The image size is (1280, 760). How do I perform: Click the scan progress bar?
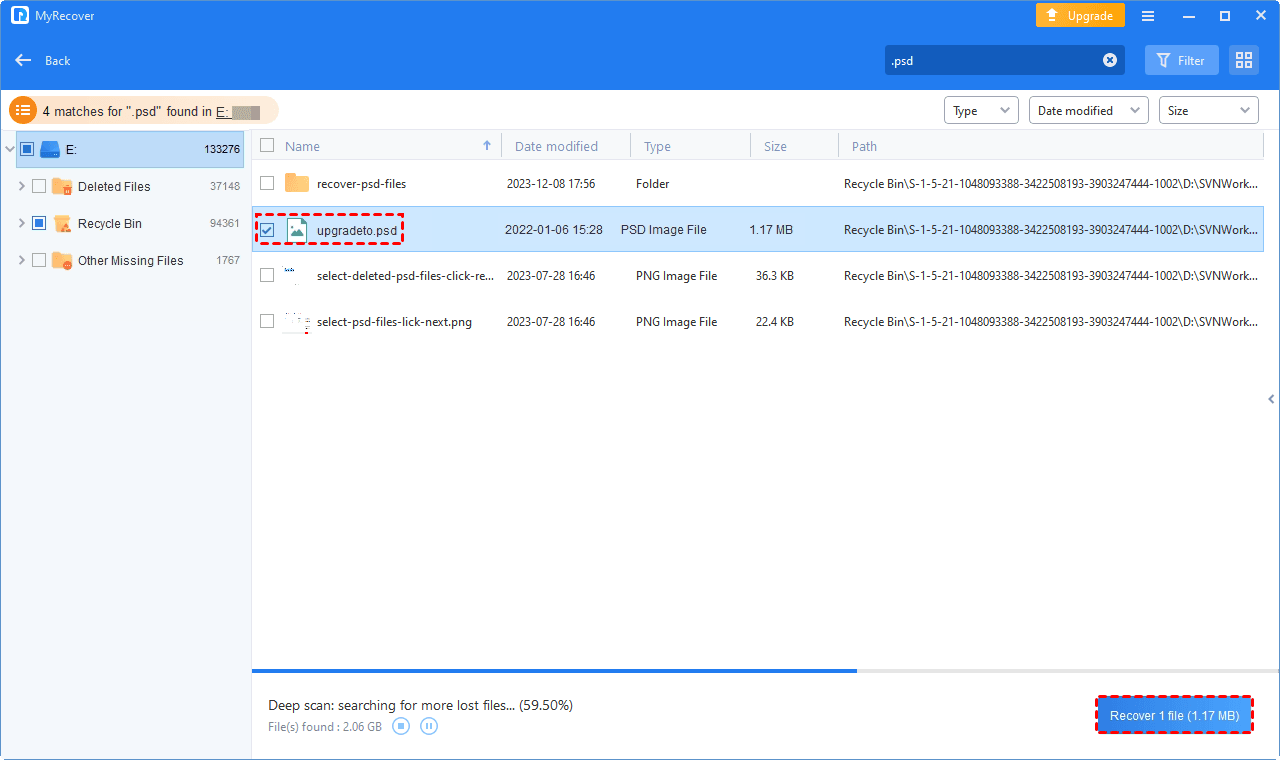tap(555, 670)
